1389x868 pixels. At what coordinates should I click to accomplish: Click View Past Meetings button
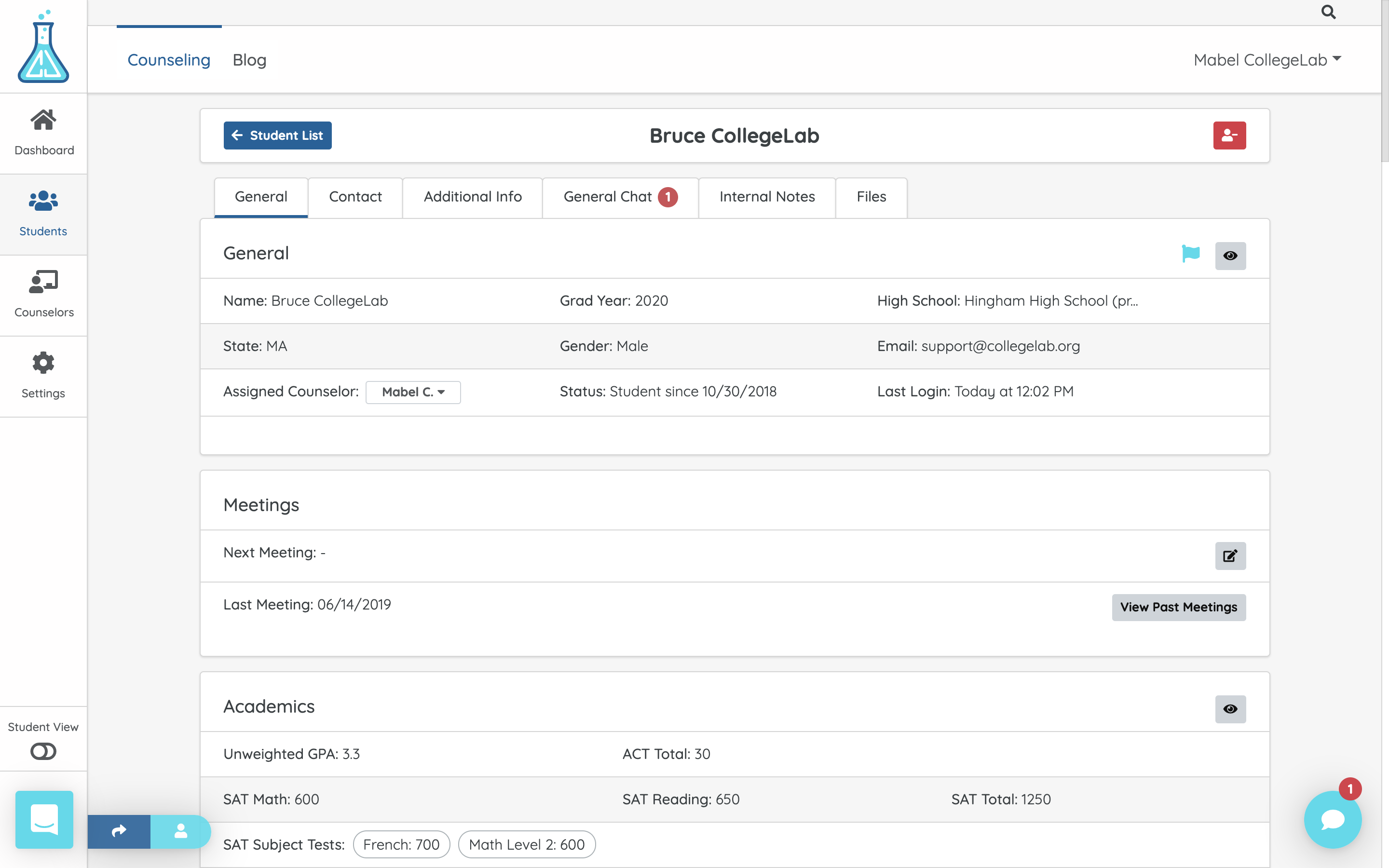tap(1179, 608)
